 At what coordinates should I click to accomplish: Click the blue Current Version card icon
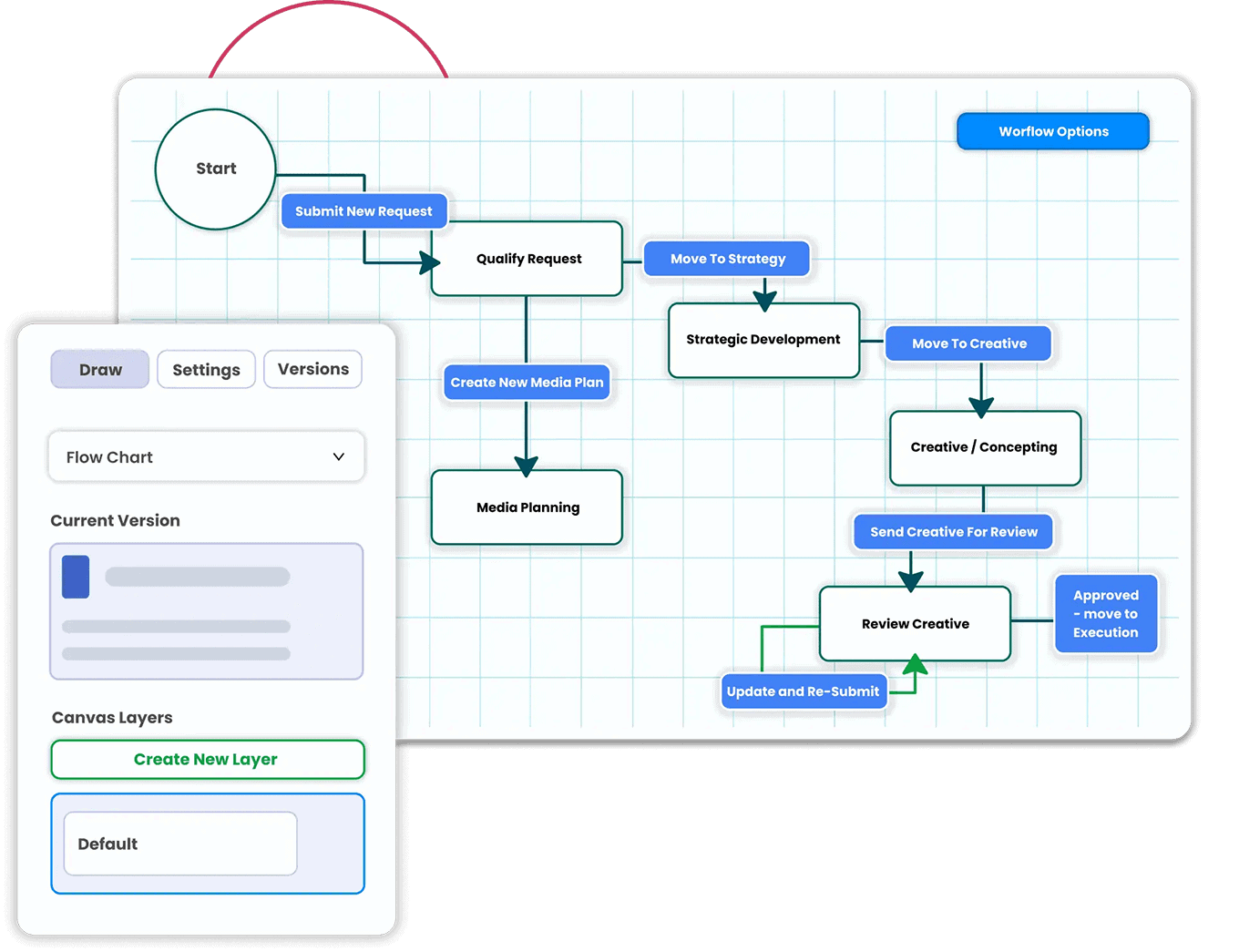[76, 577]
